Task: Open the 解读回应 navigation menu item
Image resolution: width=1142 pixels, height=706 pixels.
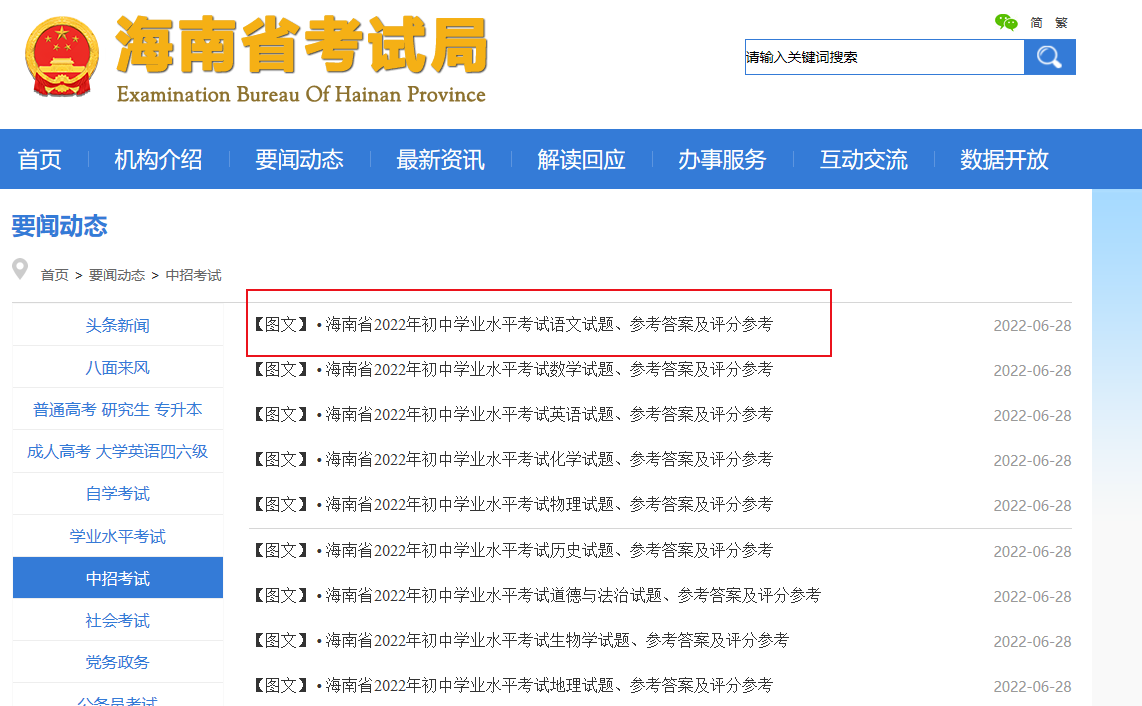Action: pyautogui.click(x=581, y=160)
